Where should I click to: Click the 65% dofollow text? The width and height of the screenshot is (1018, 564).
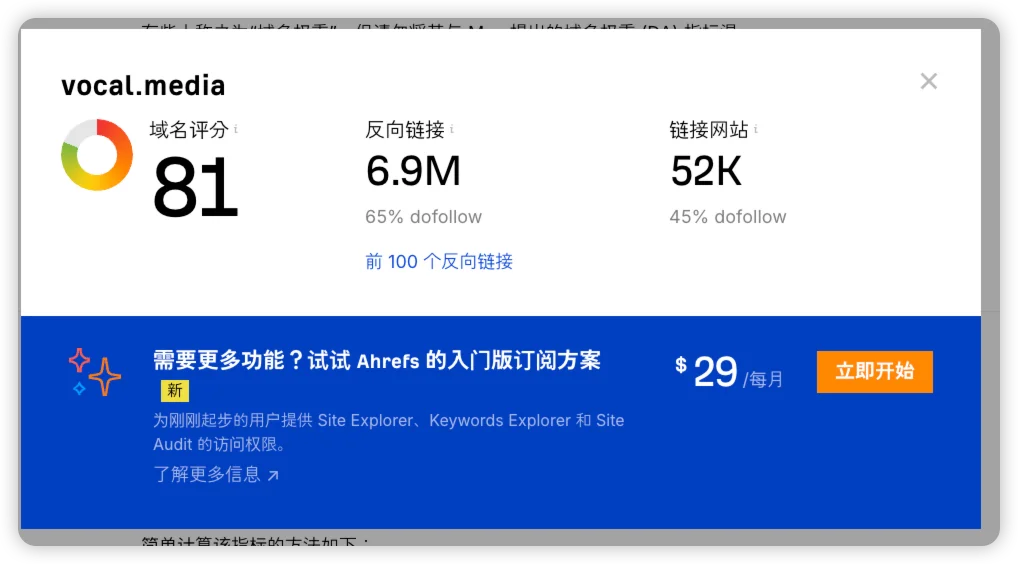423,217
